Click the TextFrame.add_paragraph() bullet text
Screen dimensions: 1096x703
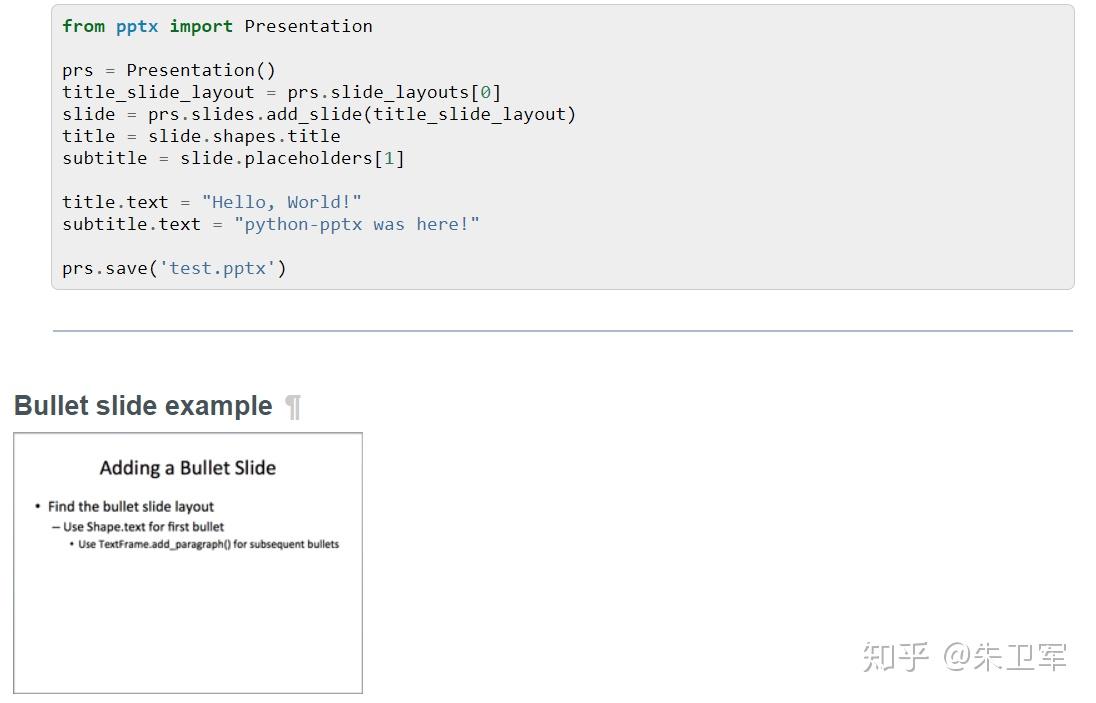click(208, 544)
